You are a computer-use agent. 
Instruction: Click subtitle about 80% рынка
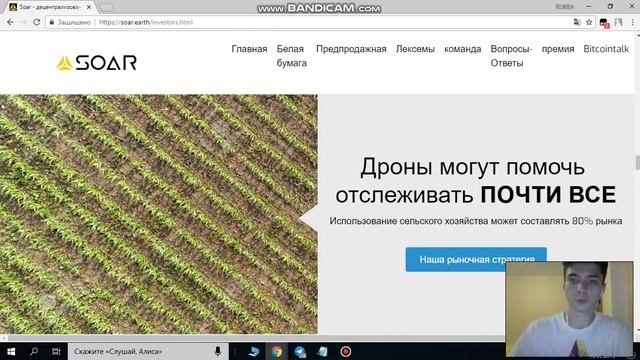pos(476,221)
